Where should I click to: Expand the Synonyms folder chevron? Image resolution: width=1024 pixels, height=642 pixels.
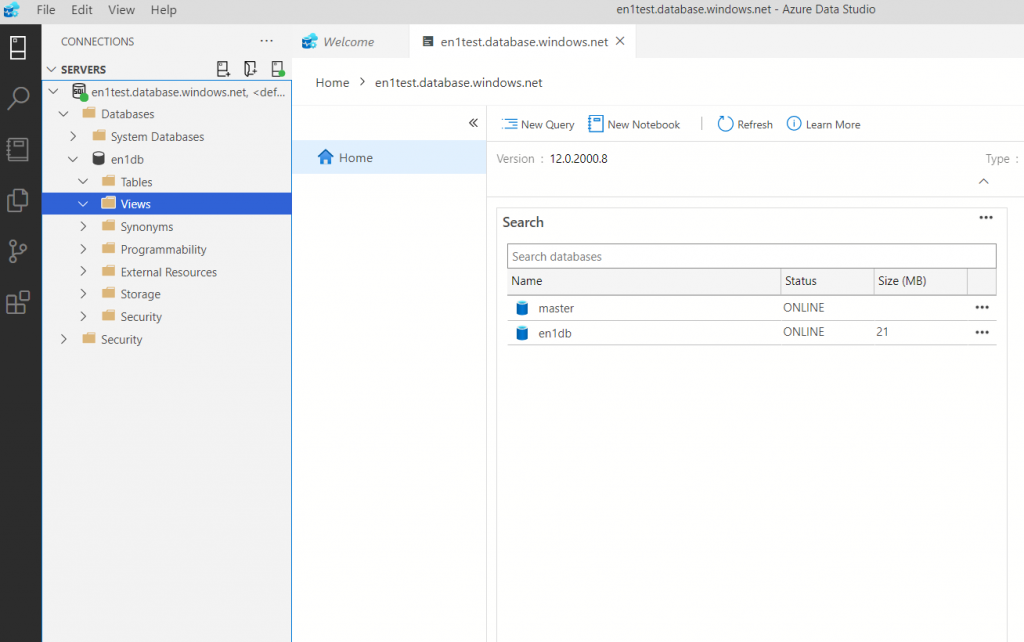tap(83, 227)
